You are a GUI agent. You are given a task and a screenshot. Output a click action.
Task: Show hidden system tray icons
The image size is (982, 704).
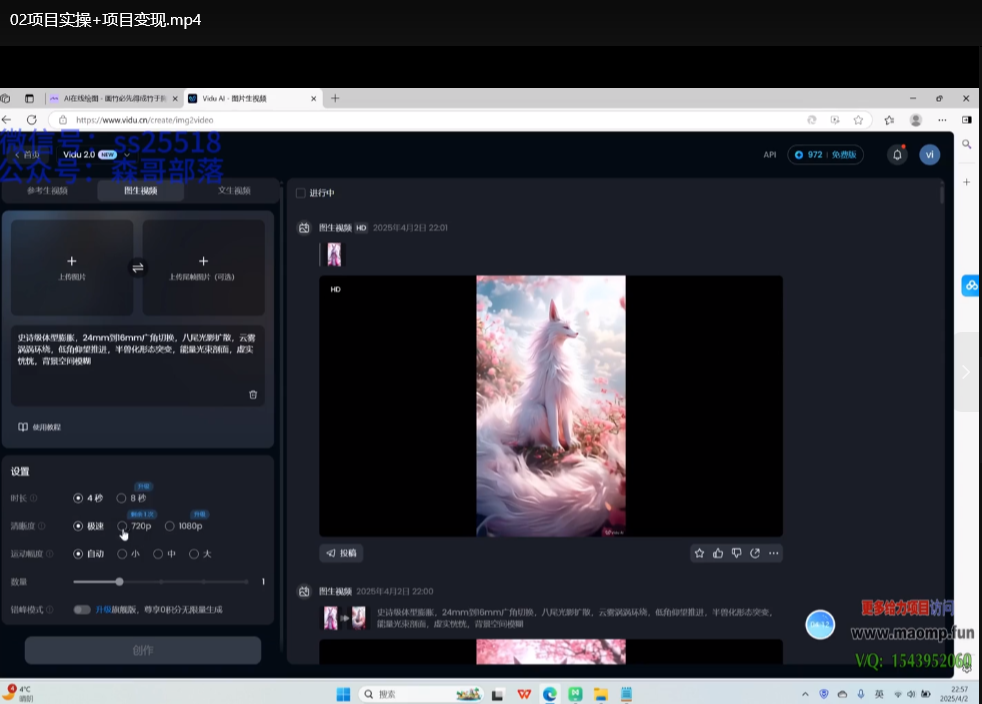(805, 694)
